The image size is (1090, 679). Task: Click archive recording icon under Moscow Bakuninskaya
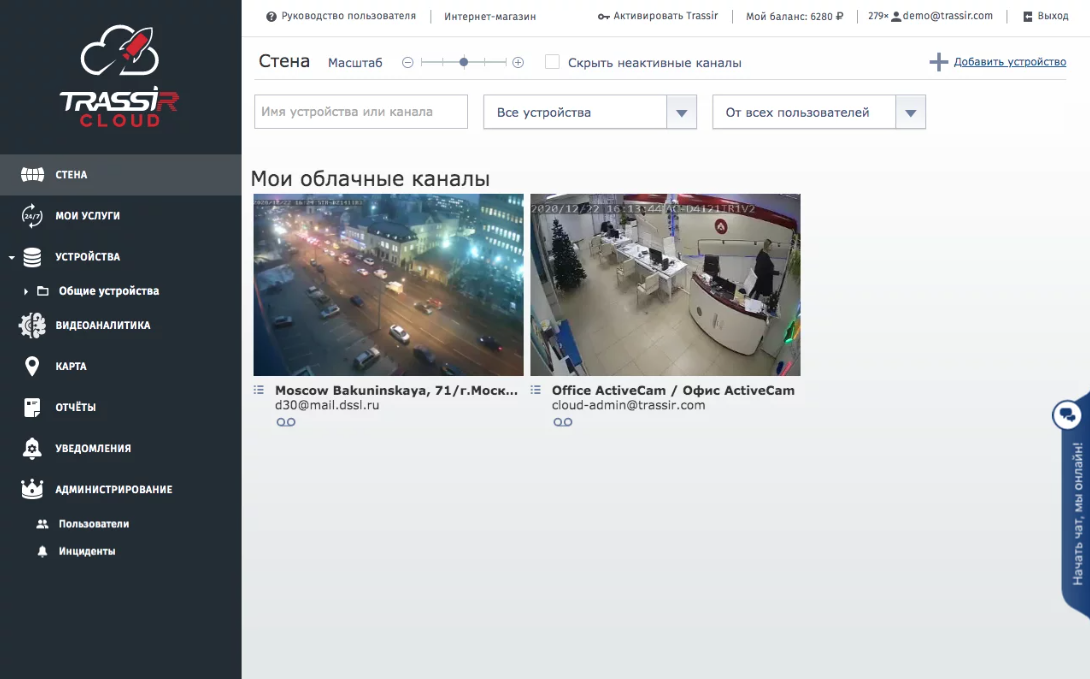tap(286, 422)
